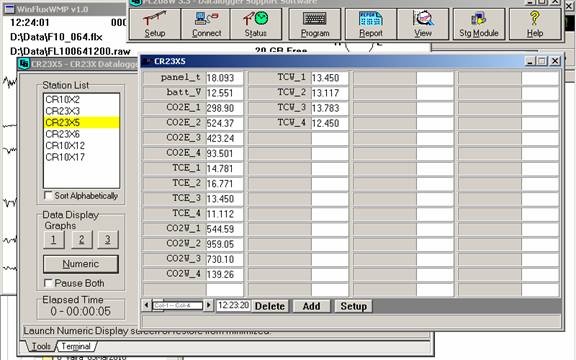Click the CO2E_3 value 423.24

(x=224, y=138)
